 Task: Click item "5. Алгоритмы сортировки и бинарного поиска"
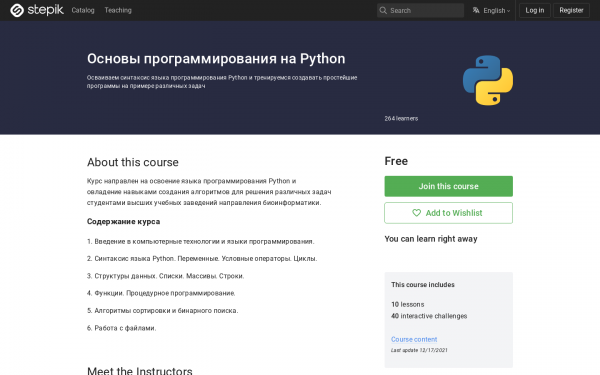click(x=162, y=311)
